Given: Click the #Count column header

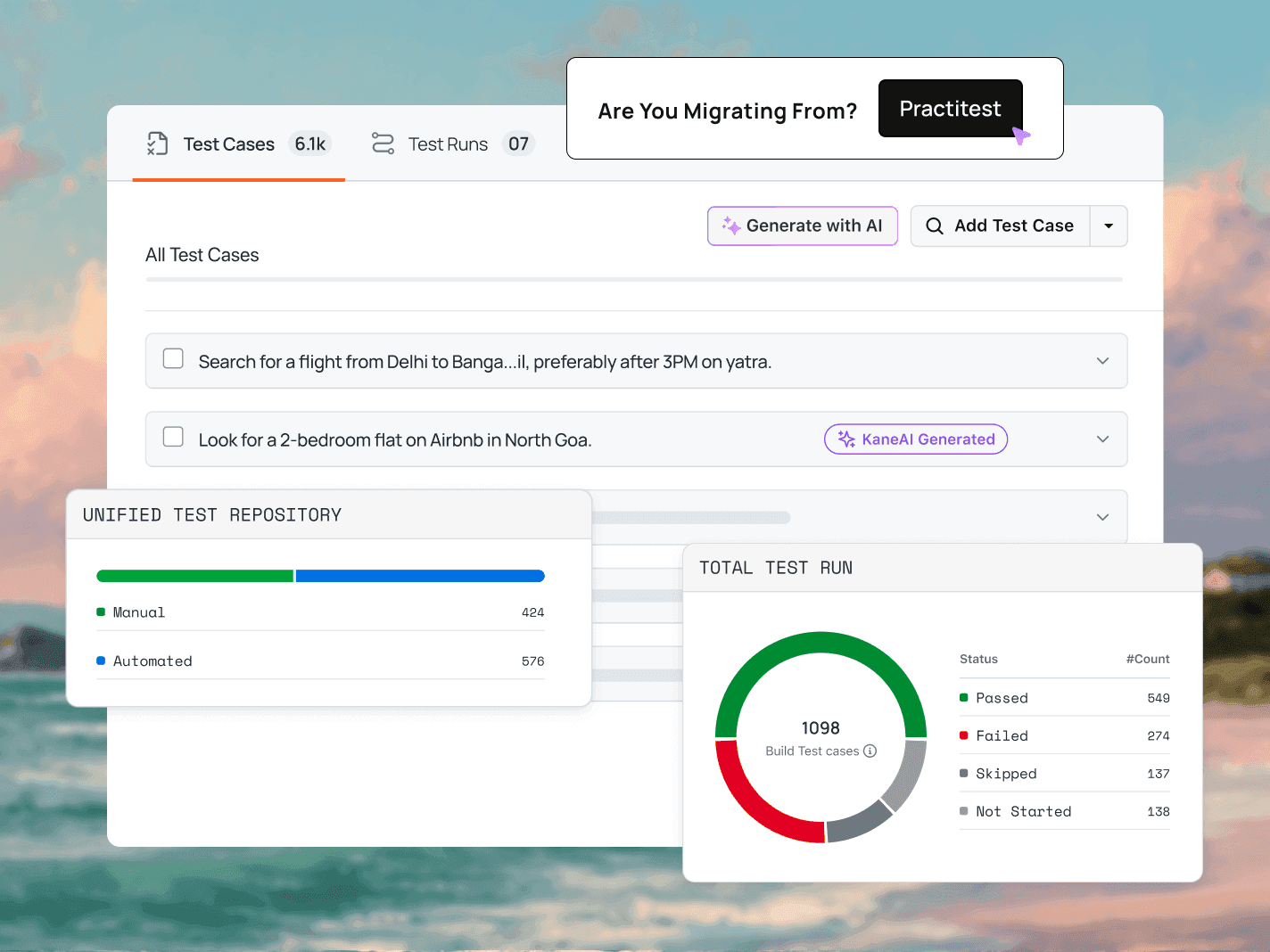Looking at the screenshot, I should [x=1148, y=659].
